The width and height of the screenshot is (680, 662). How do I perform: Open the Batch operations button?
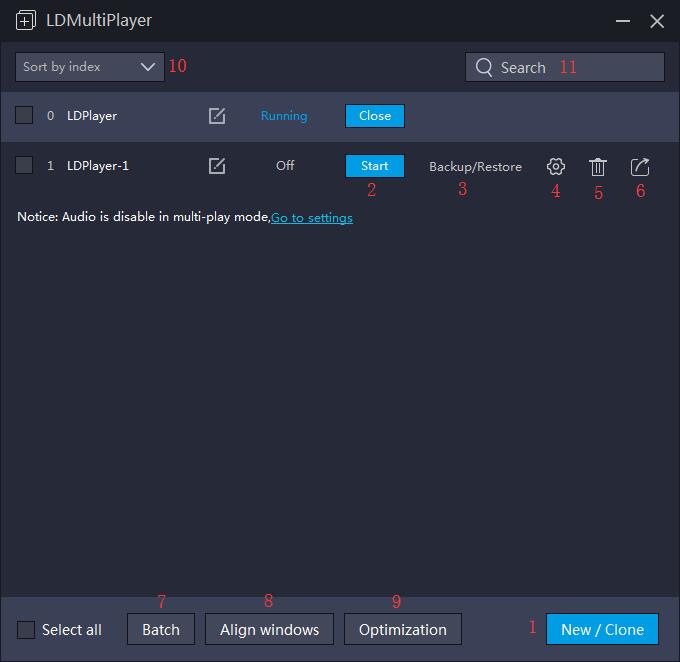pyautogui.click(x=161, y=629)
